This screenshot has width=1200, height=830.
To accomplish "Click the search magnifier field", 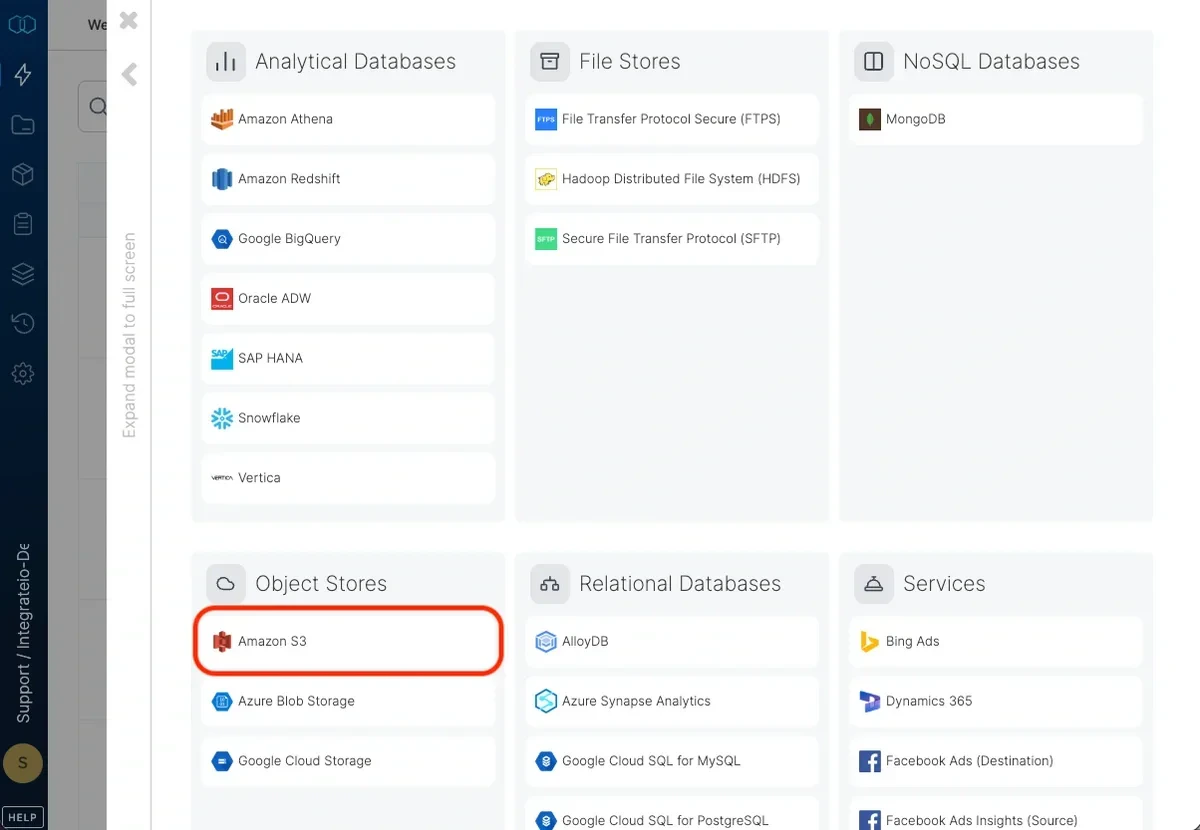I will (x=97, y=106).
